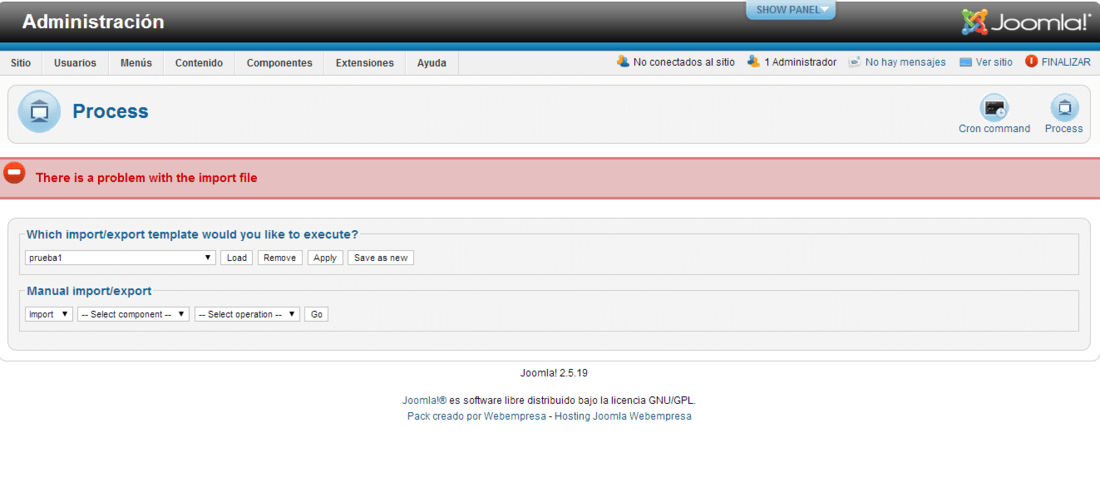
Task: Open the Sitio menu
Action: (x=21, y=62)
